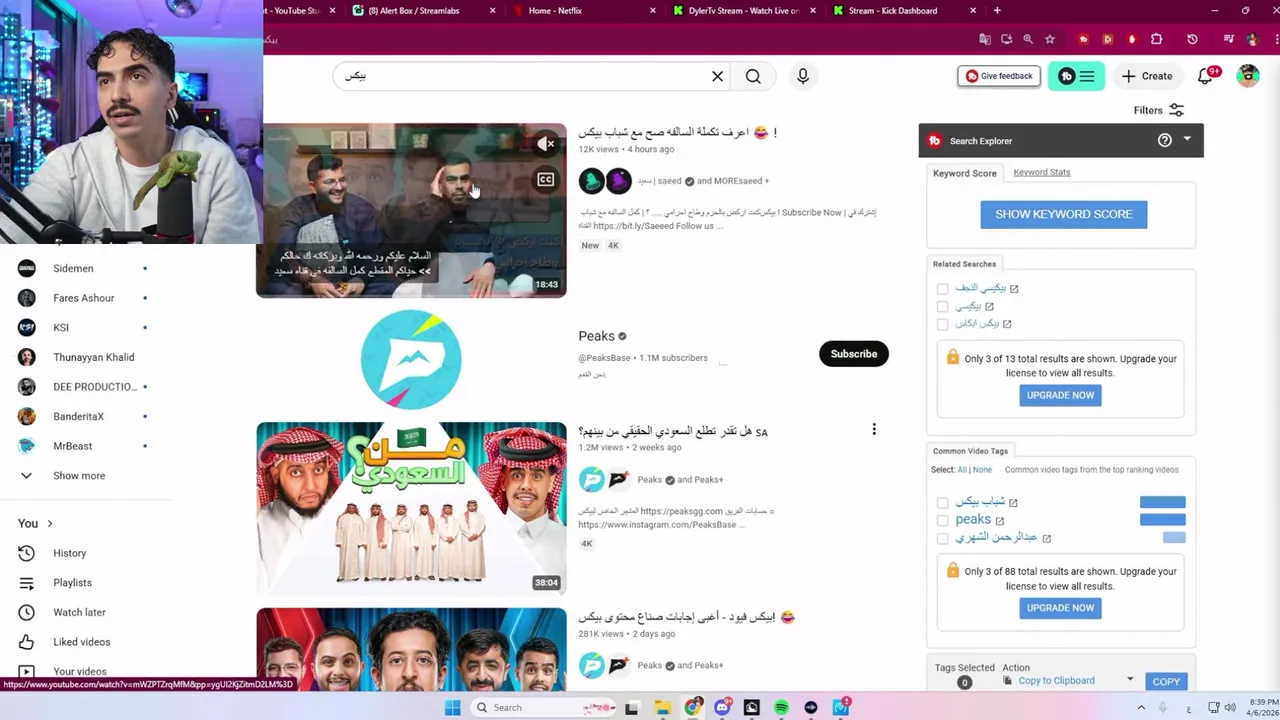Screen dimensions: 1280x720
Task: Open Spotify from taskbar
Action: (781, 708)
